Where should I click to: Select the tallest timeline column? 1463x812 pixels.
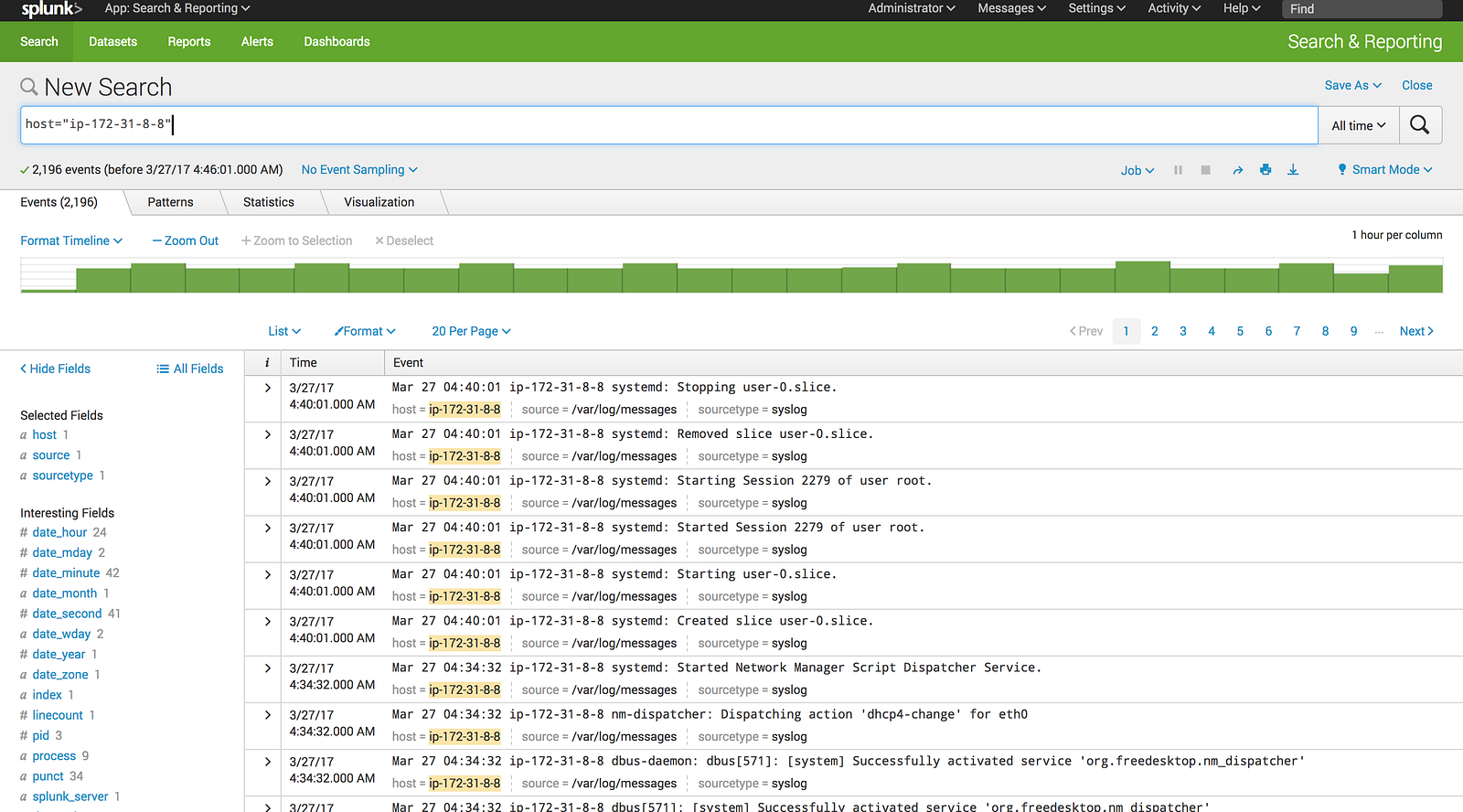point(1143,277)
